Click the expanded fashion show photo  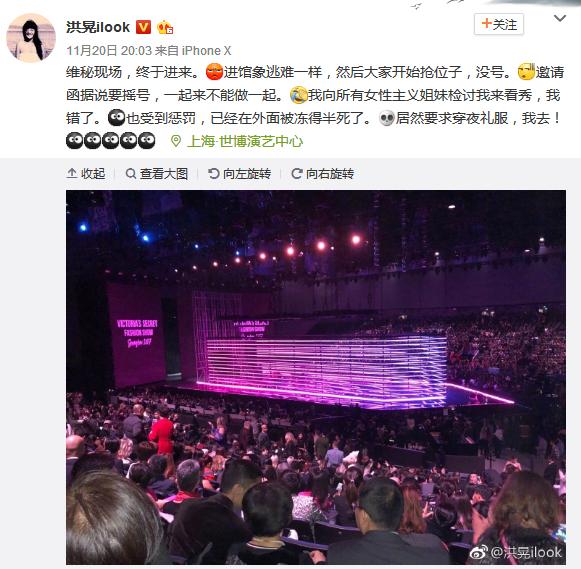tap(316, 377)
